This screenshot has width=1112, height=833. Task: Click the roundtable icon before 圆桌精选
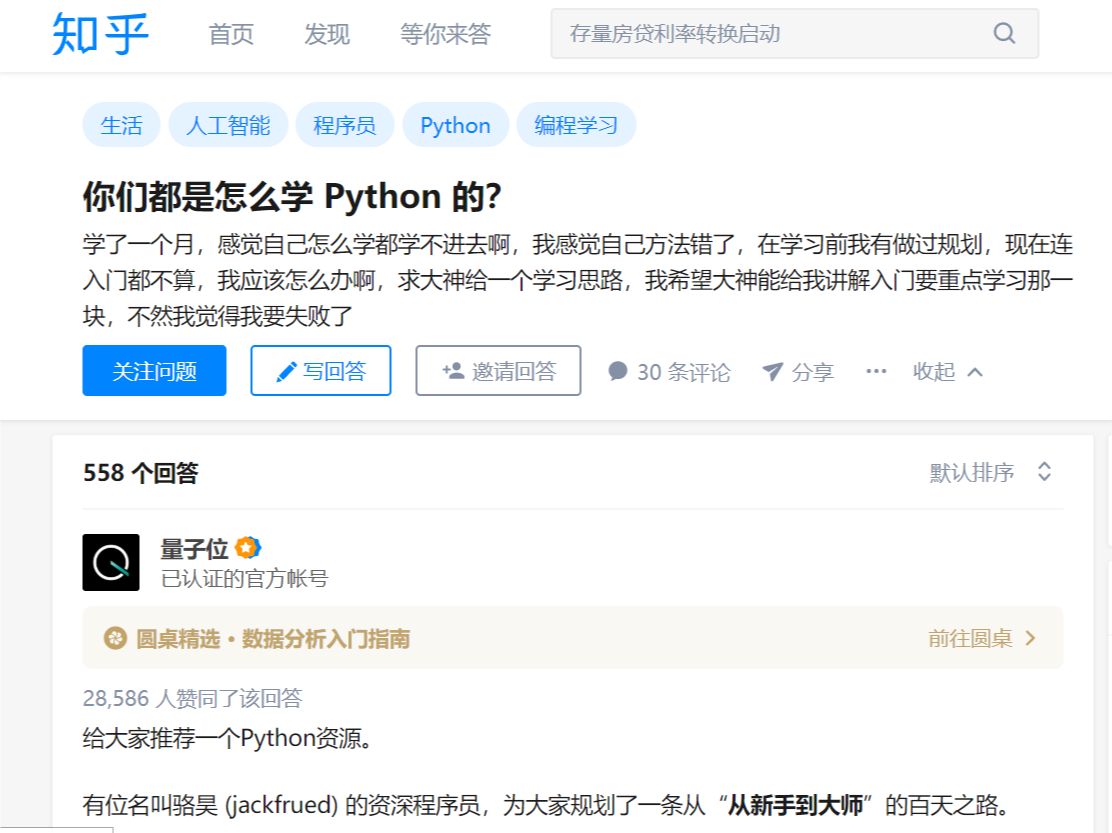coord(115,638)
